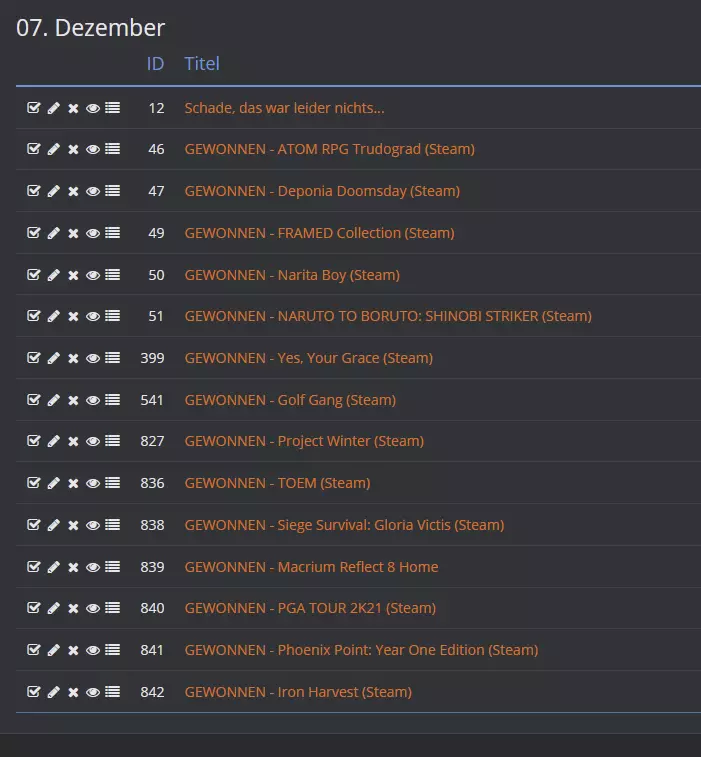Screen dimensions: 701x757
Task: Toggle eye visibility for Phoenix Point row
Action: [x=93, y=650]
